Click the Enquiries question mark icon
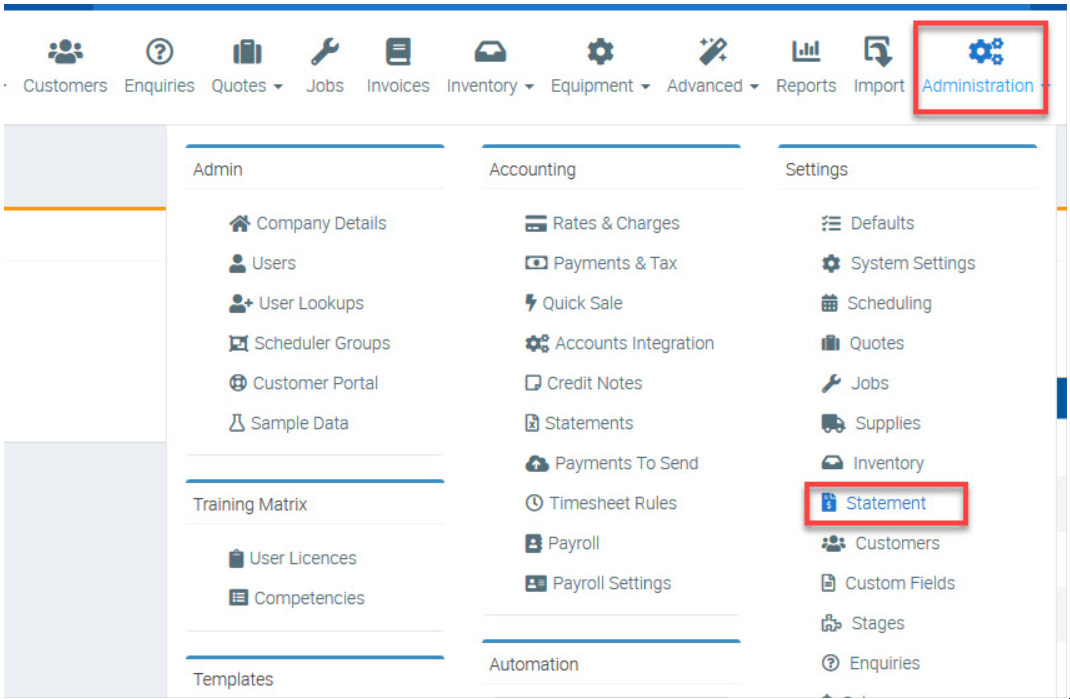1070x699 pixels. click(159, 51)
